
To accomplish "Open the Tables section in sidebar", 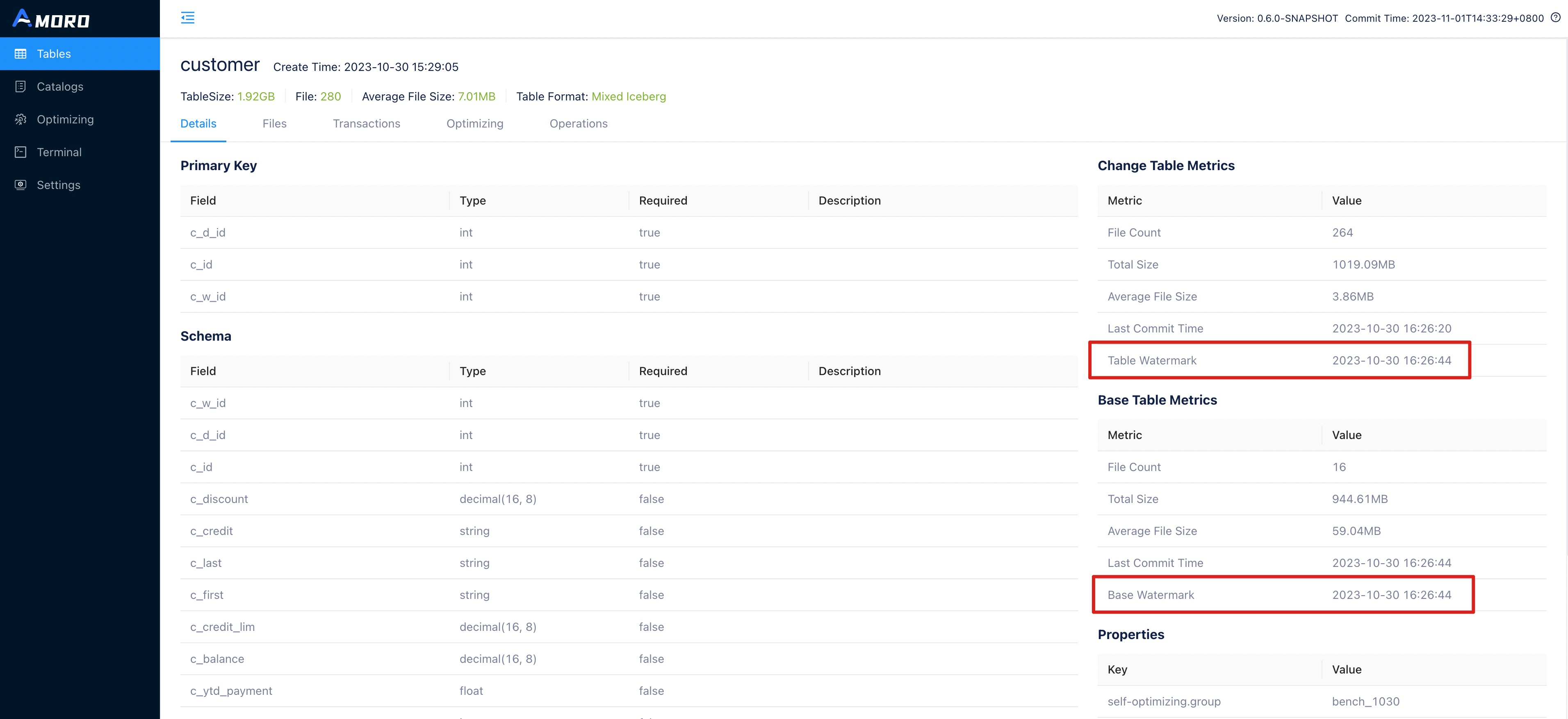I will (54, 54).
